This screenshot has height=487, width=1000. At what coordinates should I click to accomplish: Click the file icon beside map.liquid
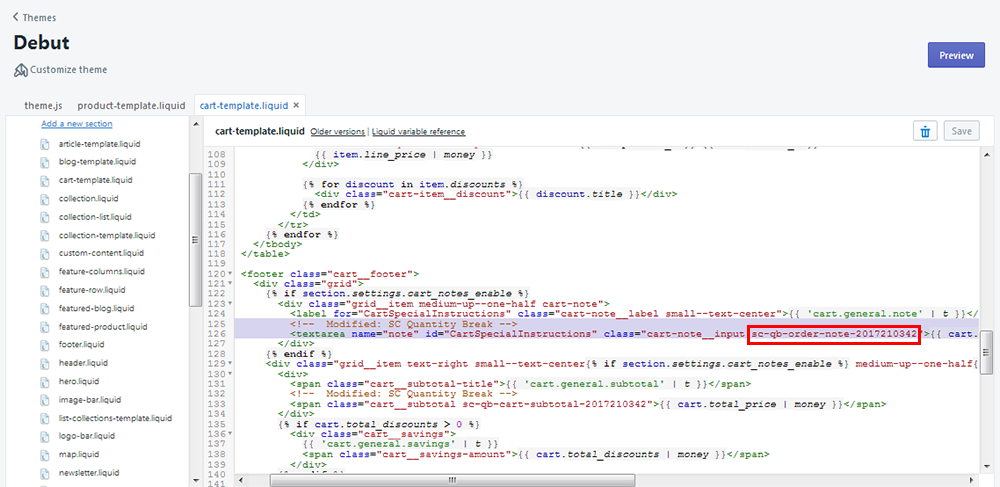45,455
